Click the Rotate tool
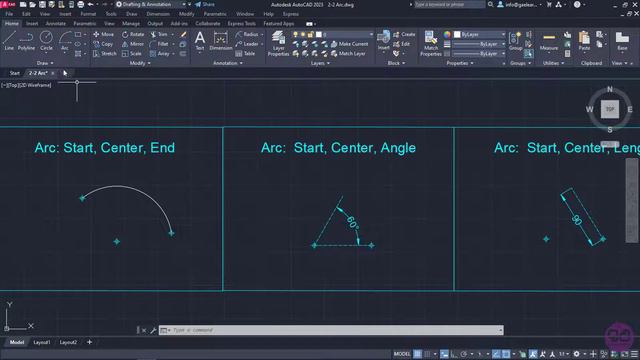 pyautogui.click(x=133, y=34)
